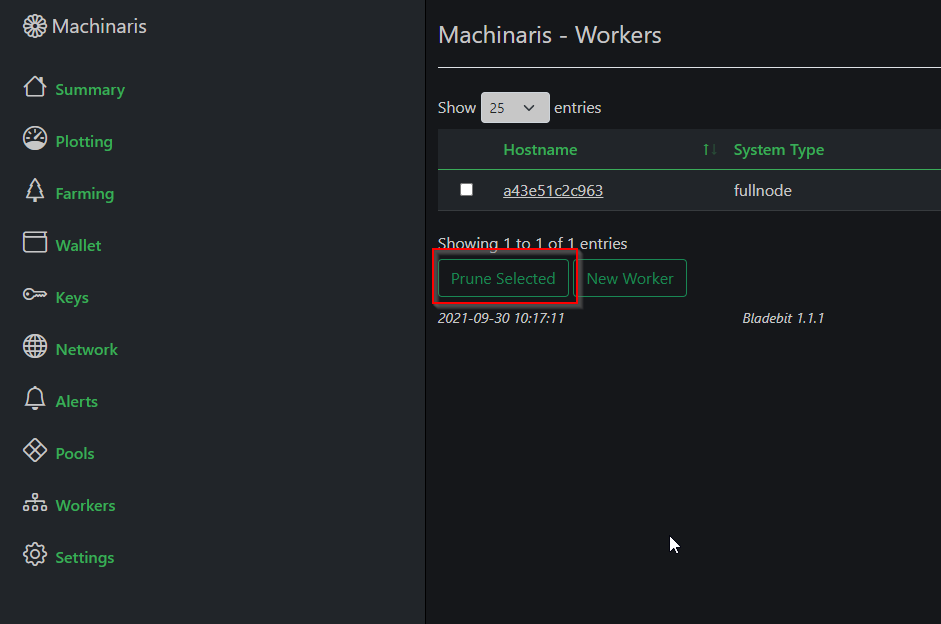Open the Alerts page
This screenshot has width=941, height=624.
tap(76, 401)
